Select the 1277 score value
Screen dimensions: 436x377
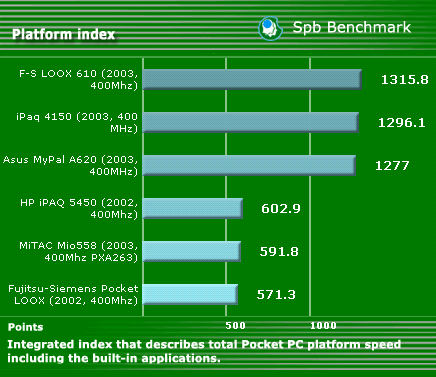pyautogui.click(x=392, y=166)
